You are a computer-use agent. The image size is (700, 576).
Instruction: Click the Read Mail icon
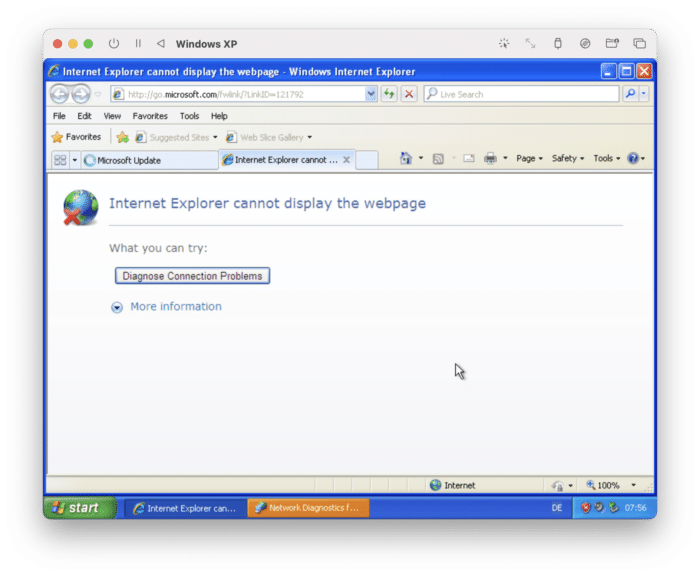pos(469,159)
